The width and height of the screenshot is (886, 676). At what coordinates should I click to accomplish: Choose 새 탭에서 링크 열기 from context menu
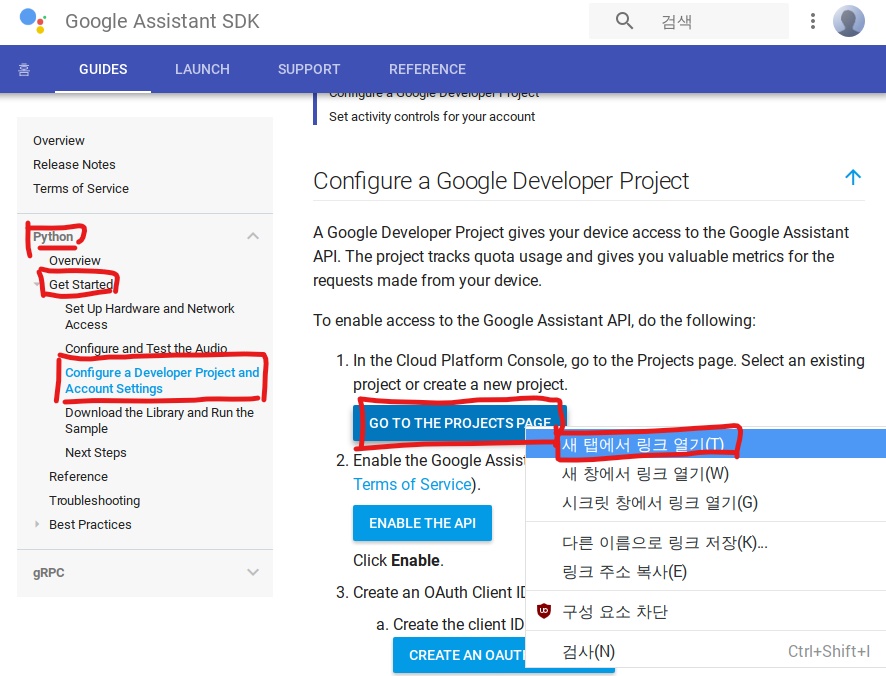pyautogui.click(x=706, y=444)
